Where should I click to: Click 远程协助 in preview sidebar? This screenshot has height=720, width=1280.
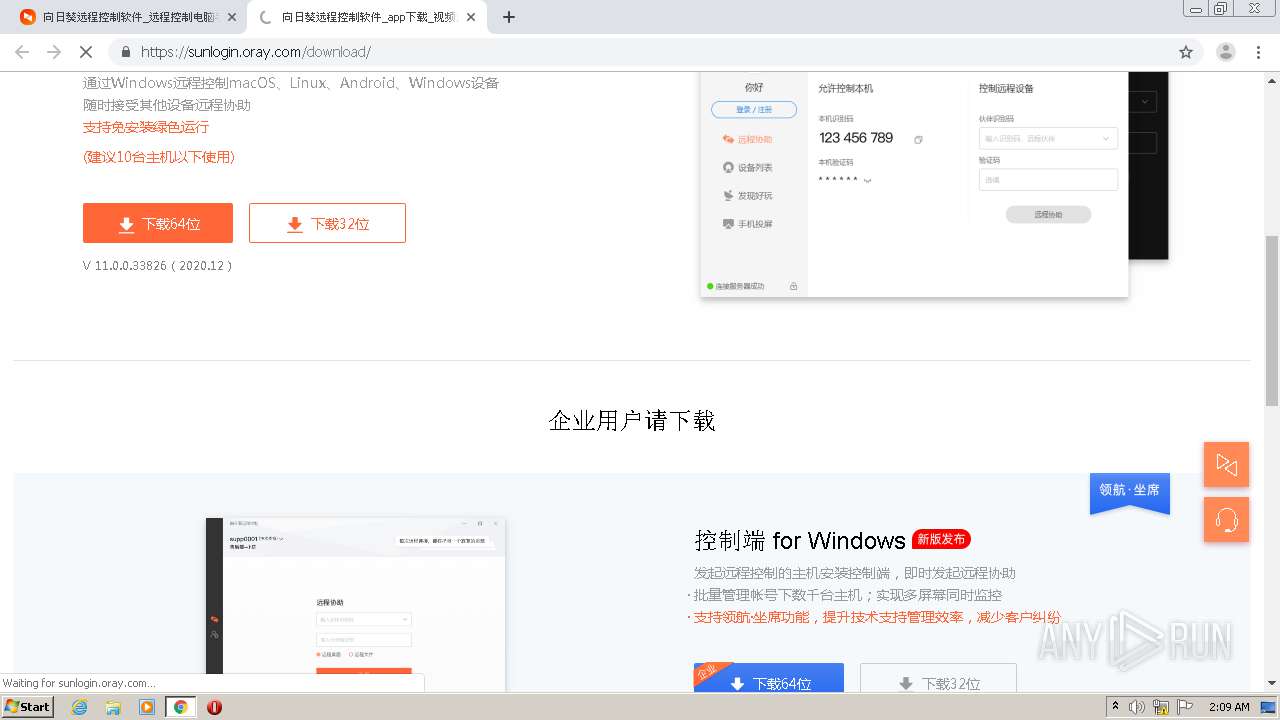point(747,139)
